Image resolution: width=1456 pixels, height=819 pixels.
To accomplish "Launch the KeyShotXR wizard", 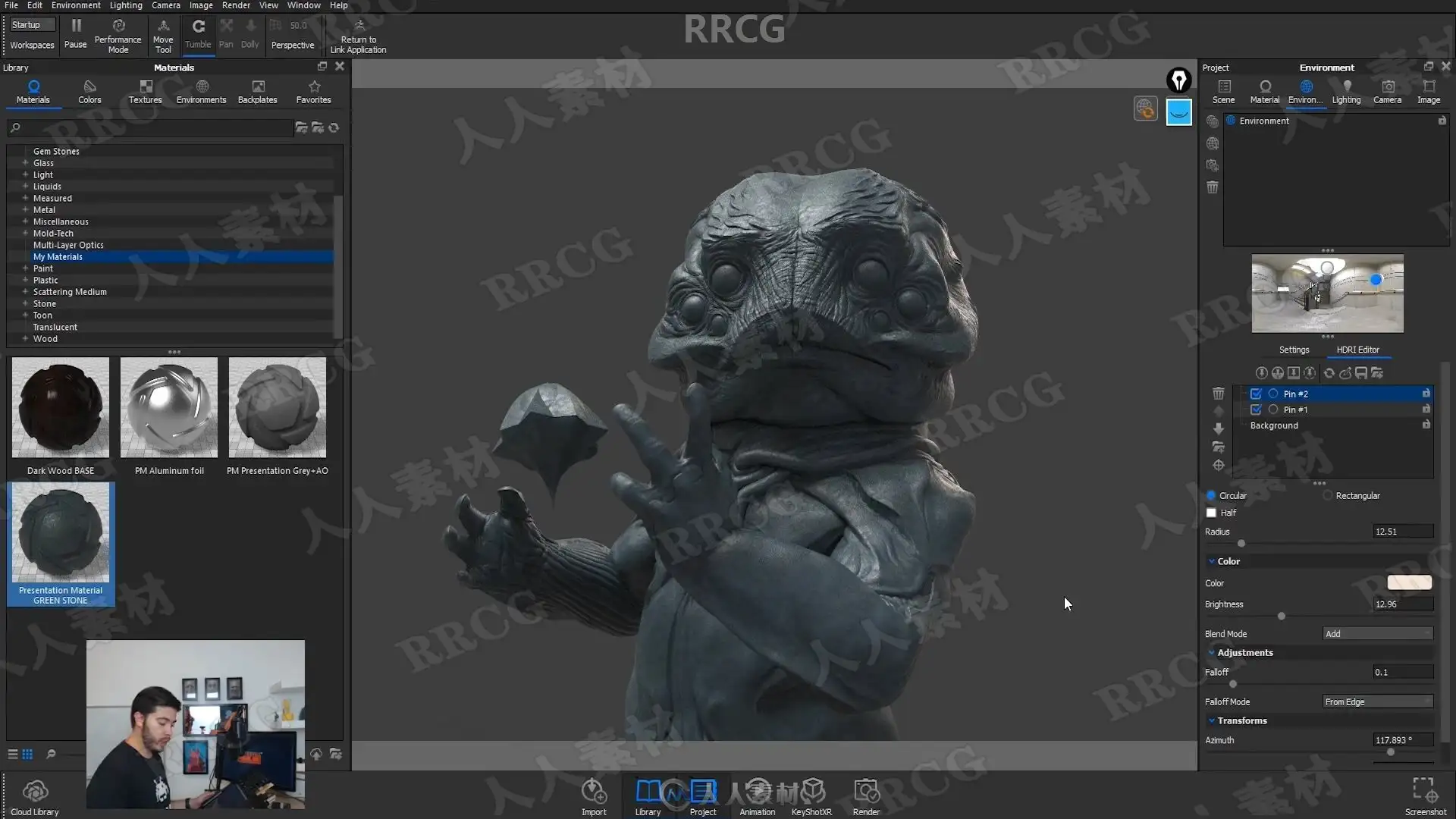I will tap(811, 797).
